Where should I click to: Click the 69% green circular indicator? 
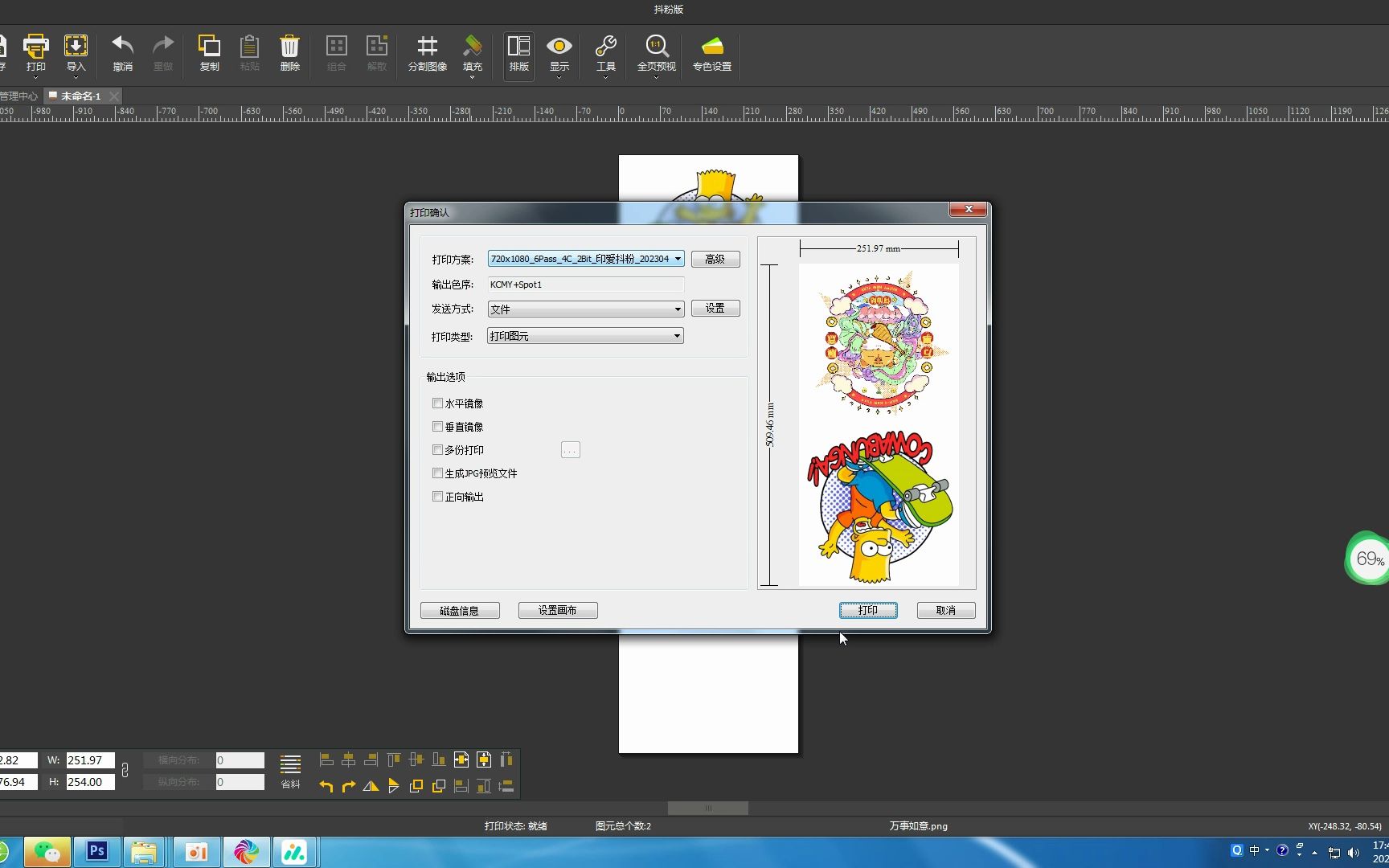coord(1367,558)
